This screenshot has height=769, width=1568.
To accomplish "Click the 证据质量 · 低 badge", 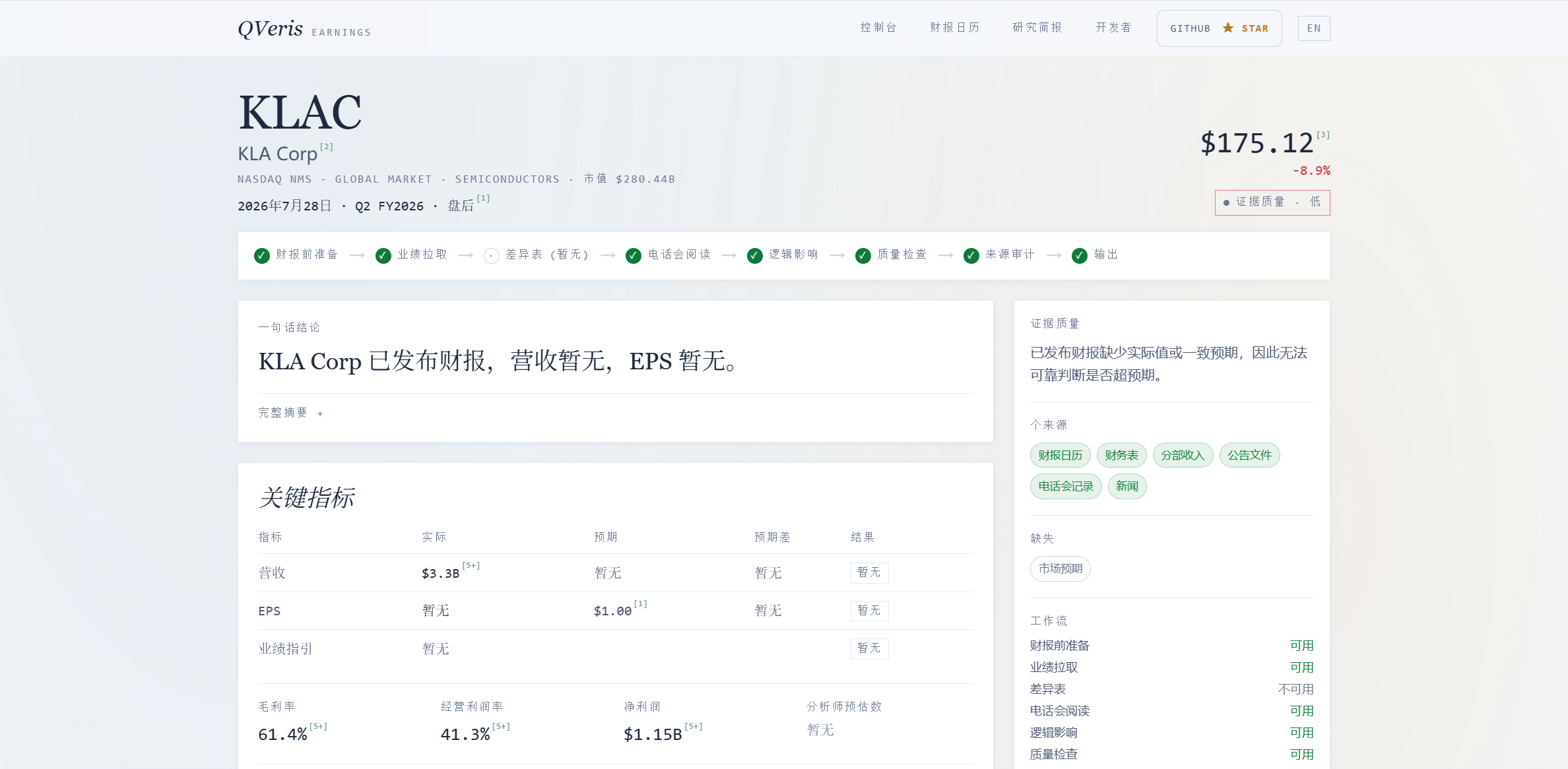I will point(1272,202).
